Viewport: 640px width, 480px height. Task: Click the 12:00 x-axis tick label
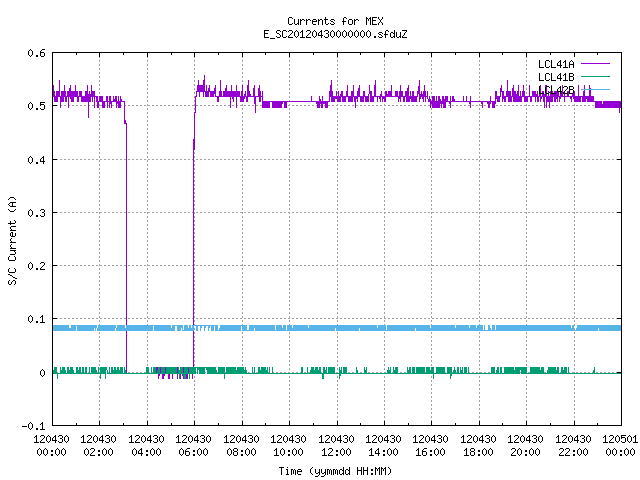pos(336,452)
